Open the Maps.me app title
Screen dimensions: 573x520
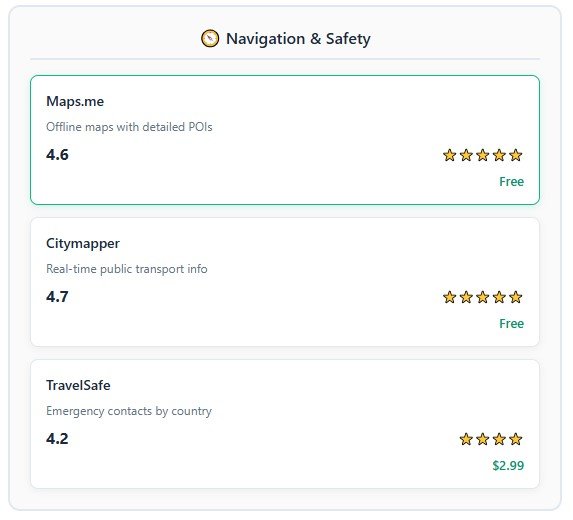click(75, 101)
